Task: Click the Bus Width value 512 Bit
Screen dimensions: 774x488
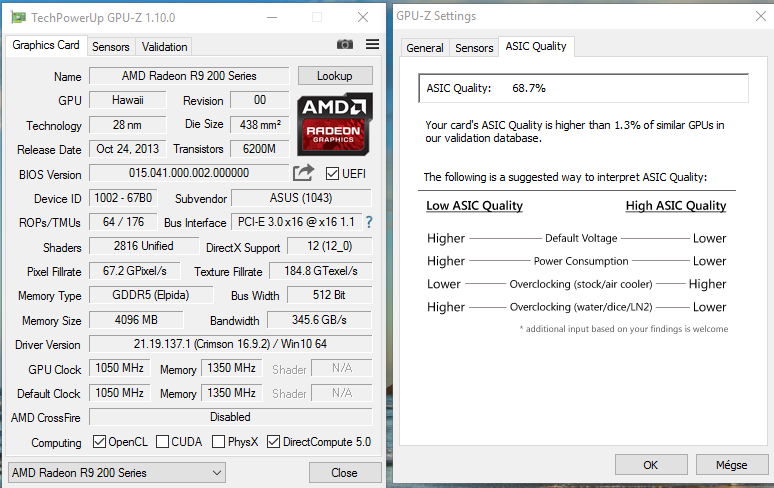Action: click(x=329, y=295)
